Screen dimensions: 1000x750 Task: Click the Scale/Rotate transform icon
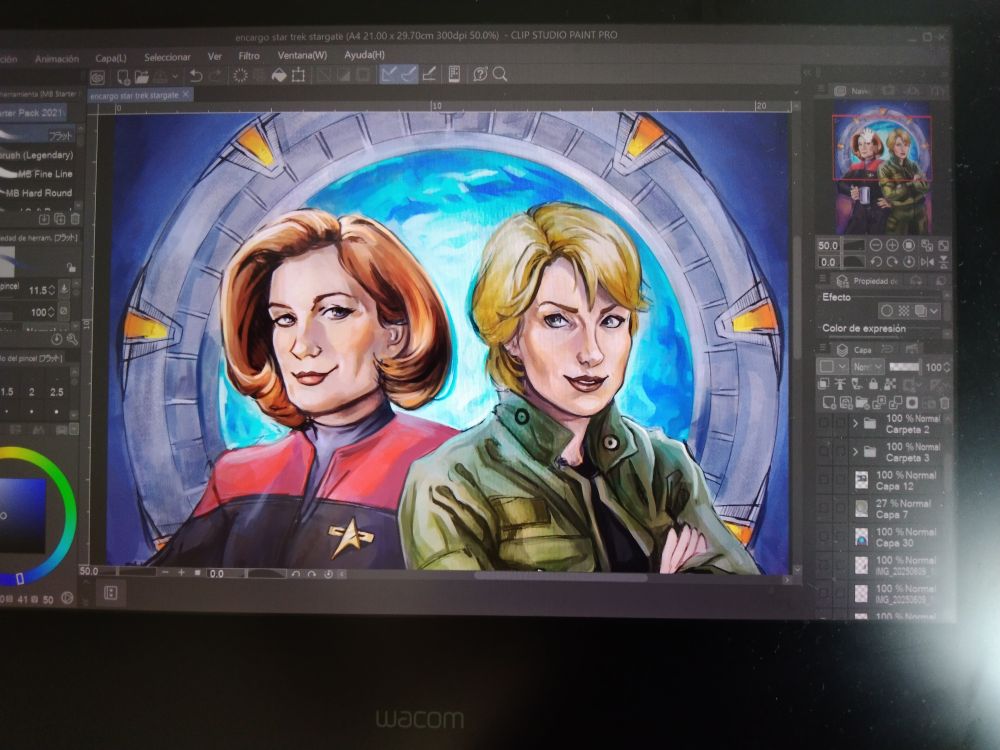tap(298, 75)
